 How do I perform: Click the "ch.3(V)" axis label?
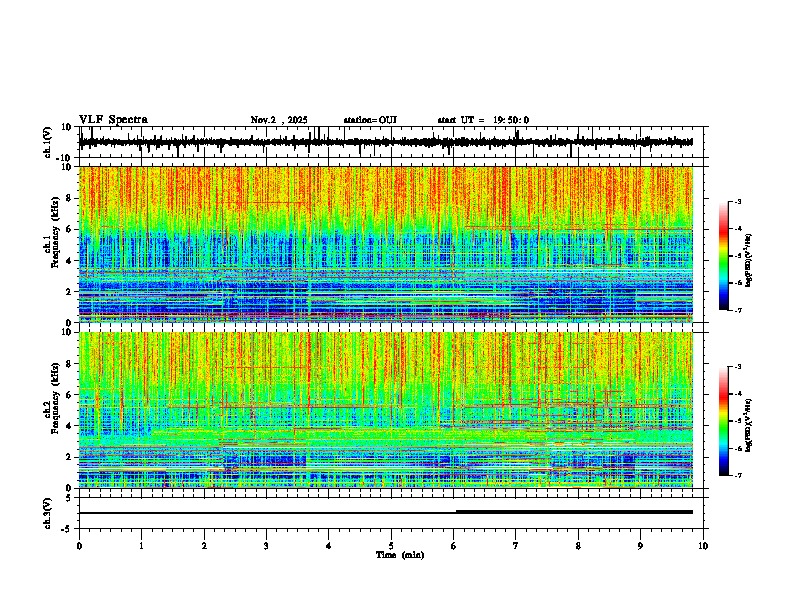[47, 514]
